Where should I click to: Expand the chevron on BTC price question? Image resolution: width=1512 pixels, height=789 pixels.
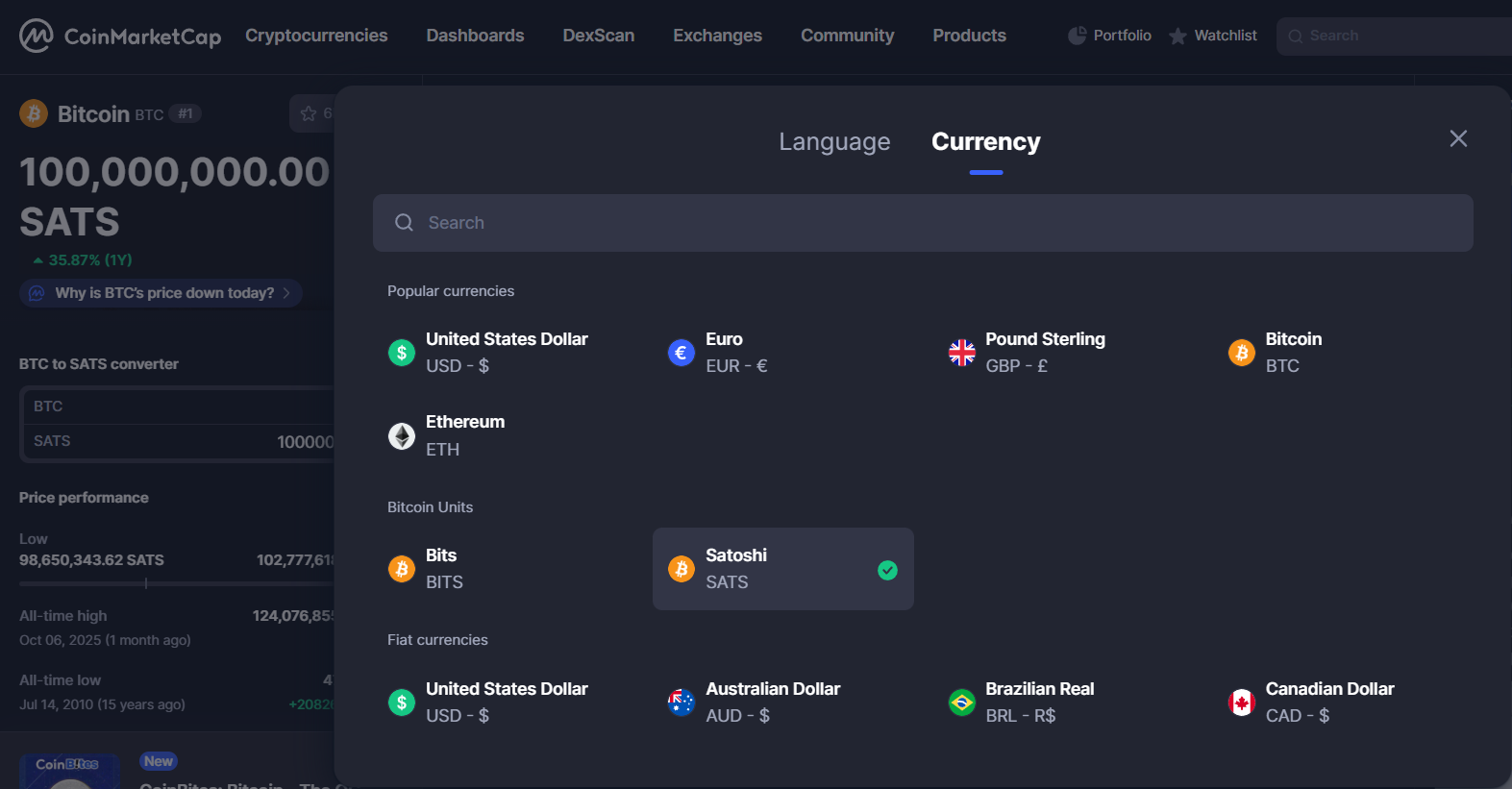tap(286, 293)
